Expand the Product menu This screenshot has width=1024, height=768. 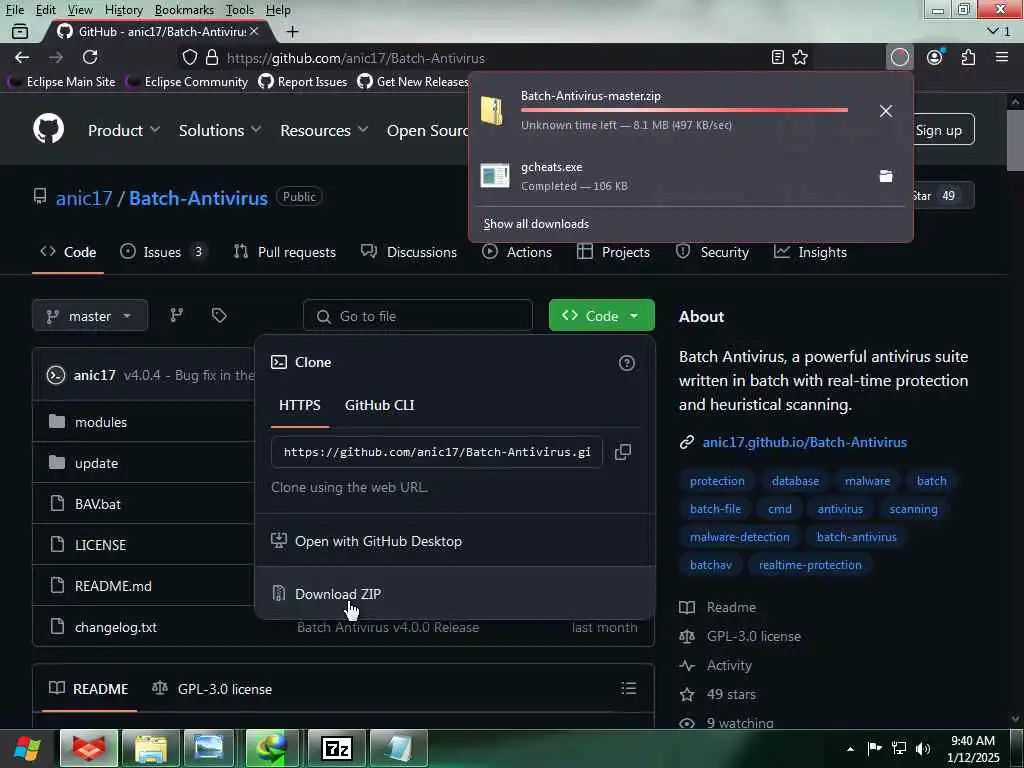coord(123,130)
